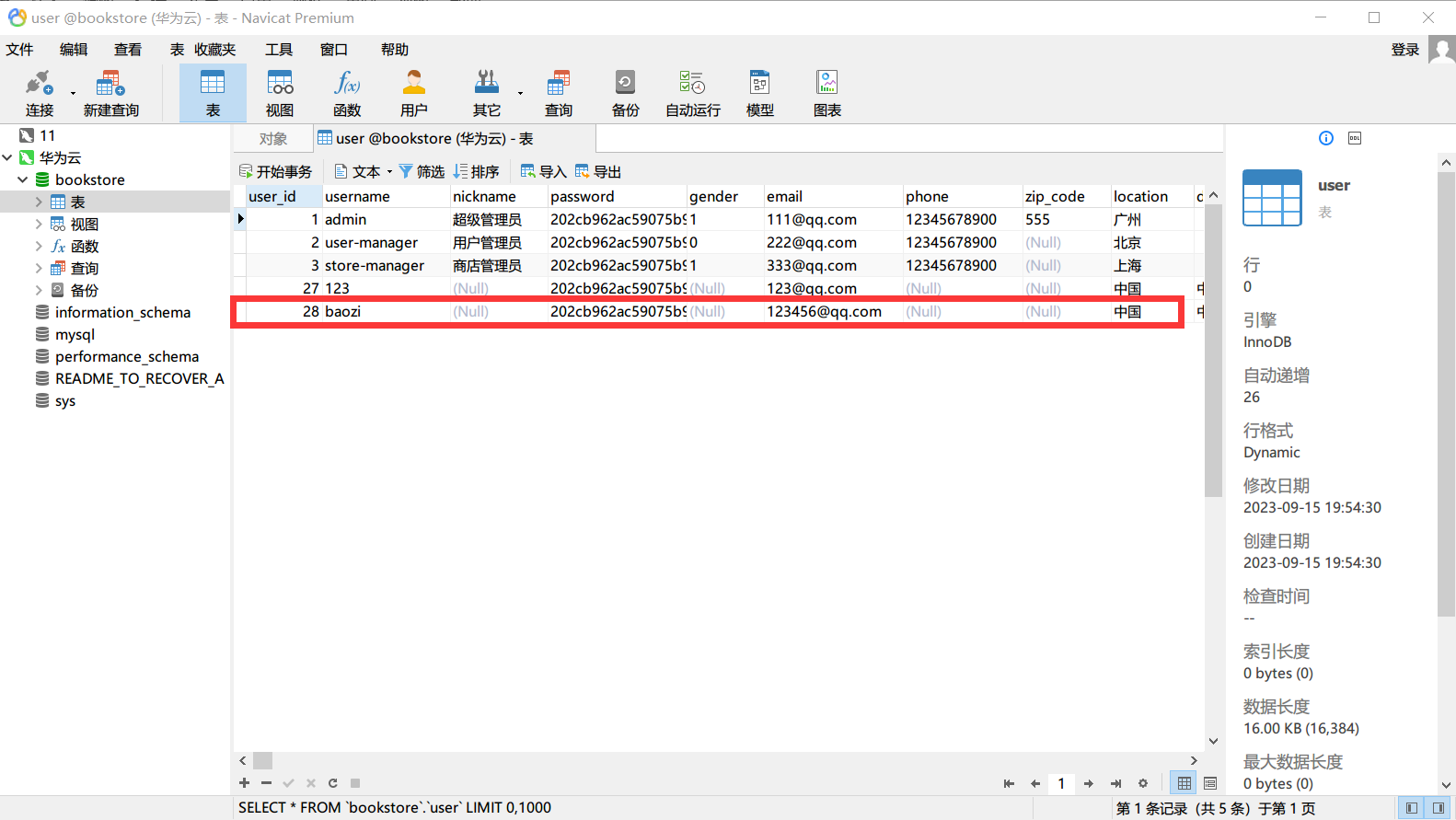Screen dimensions: 1456x820
Task: Collapse the bookstore database node
Action: click(23, 179)
